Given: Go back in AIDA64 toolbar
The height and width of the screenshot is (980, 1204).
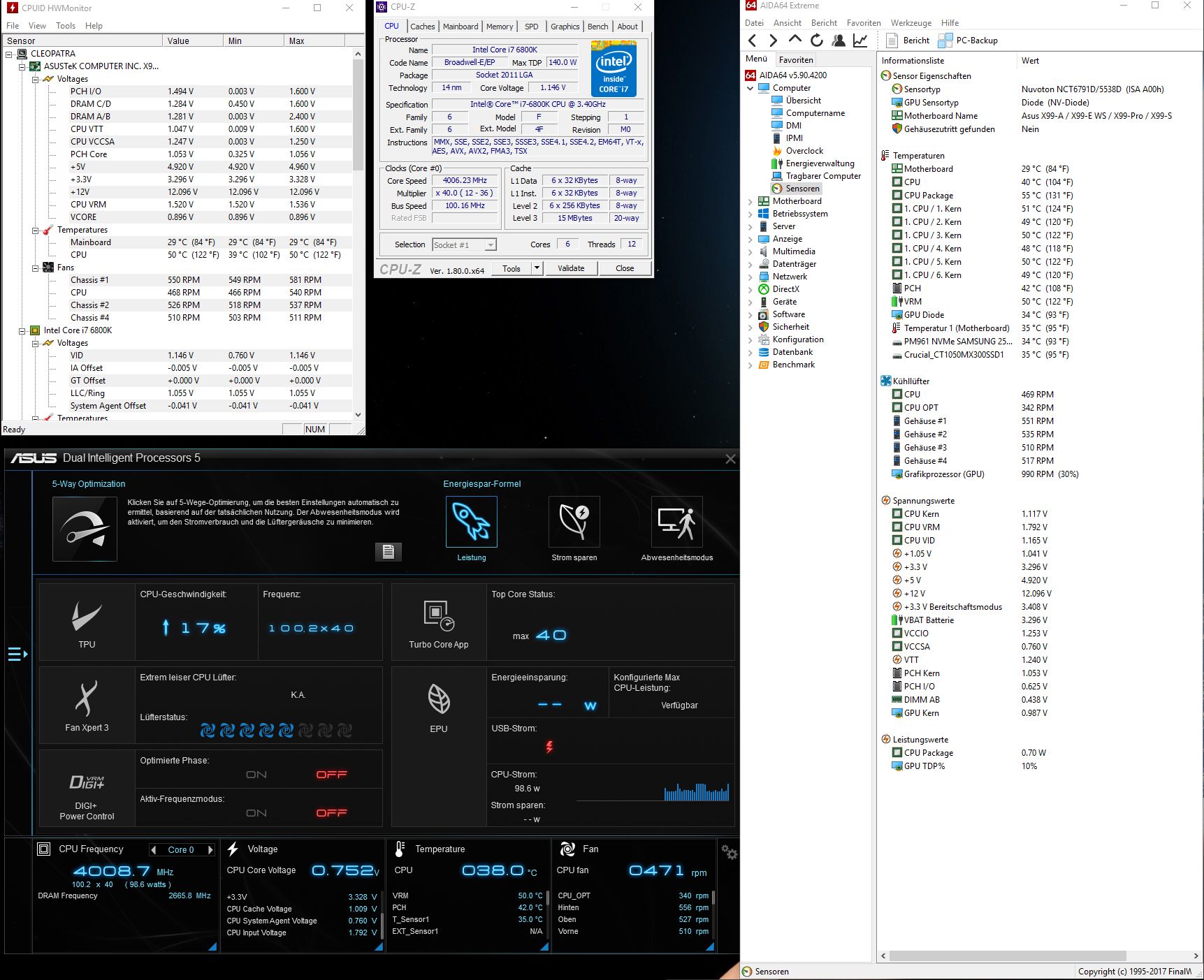Looking at the screenshot, I should [753, 41].
